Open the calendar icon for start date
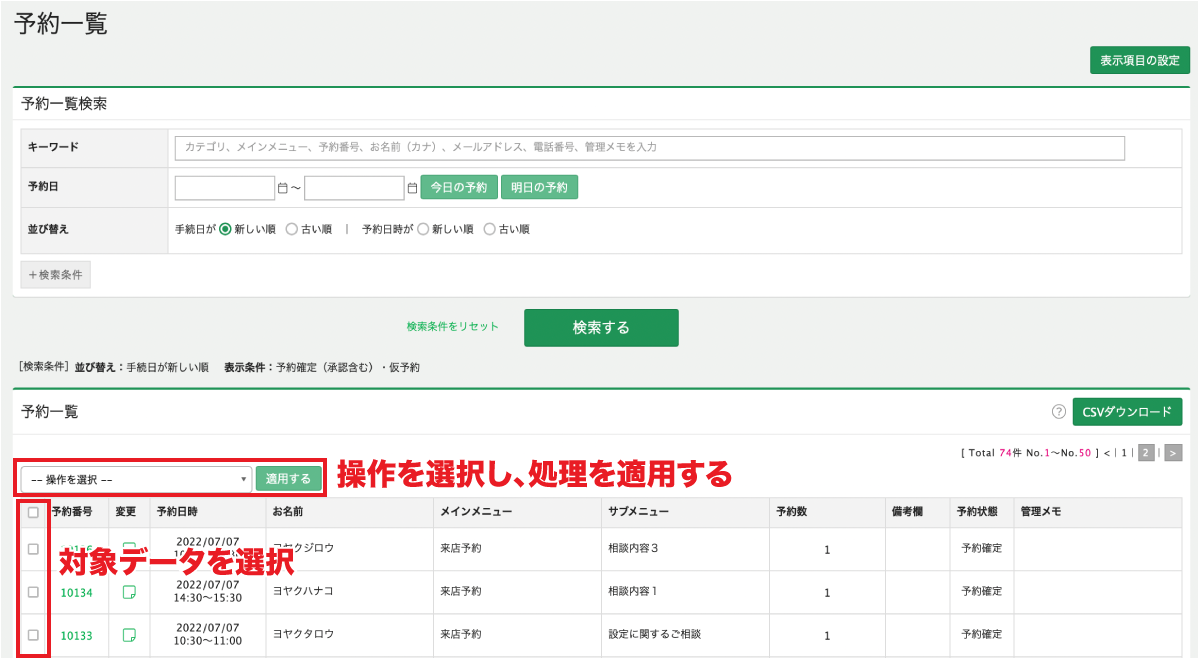This screenshot has height=658, width=1198. [283, 188]
